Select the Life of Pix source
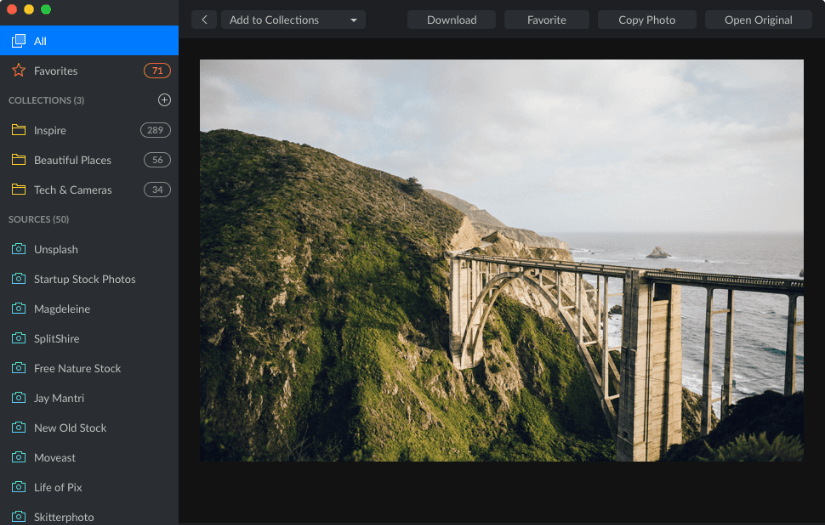 point(89,487)
